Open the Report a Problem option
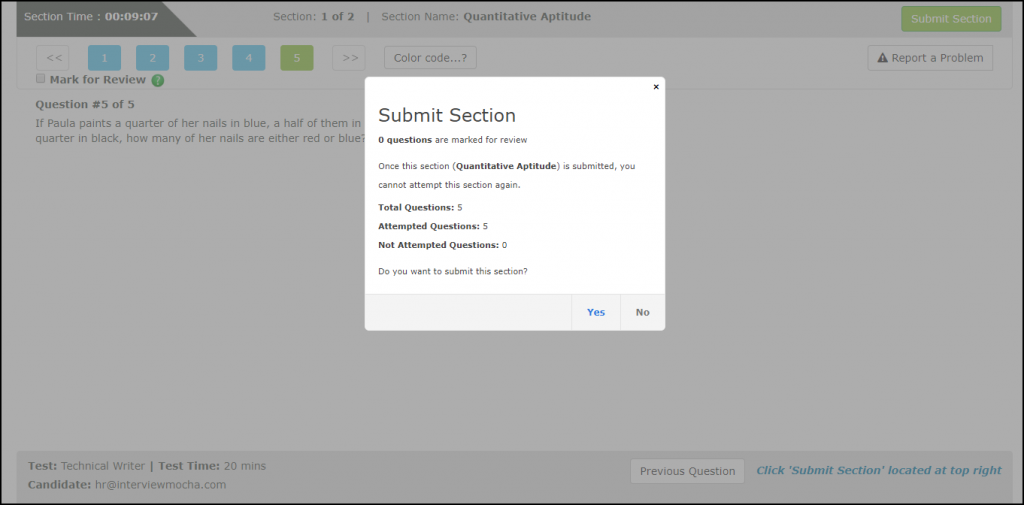This screenshot has width=1024, height=505. point(930,58)
